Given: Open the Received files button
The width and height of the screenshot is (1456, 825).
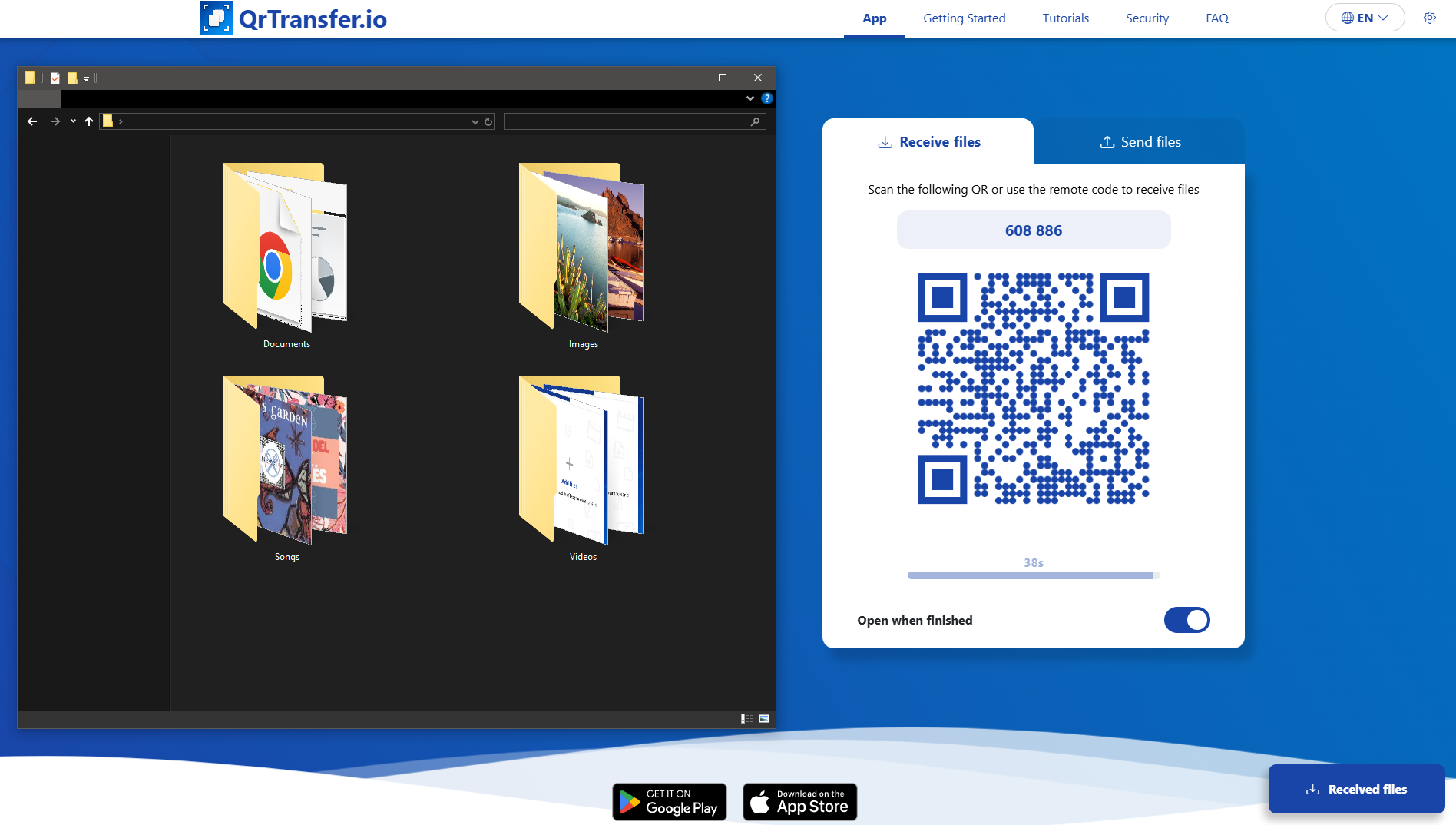Looking at the screenshot, I should [1356, 789].
